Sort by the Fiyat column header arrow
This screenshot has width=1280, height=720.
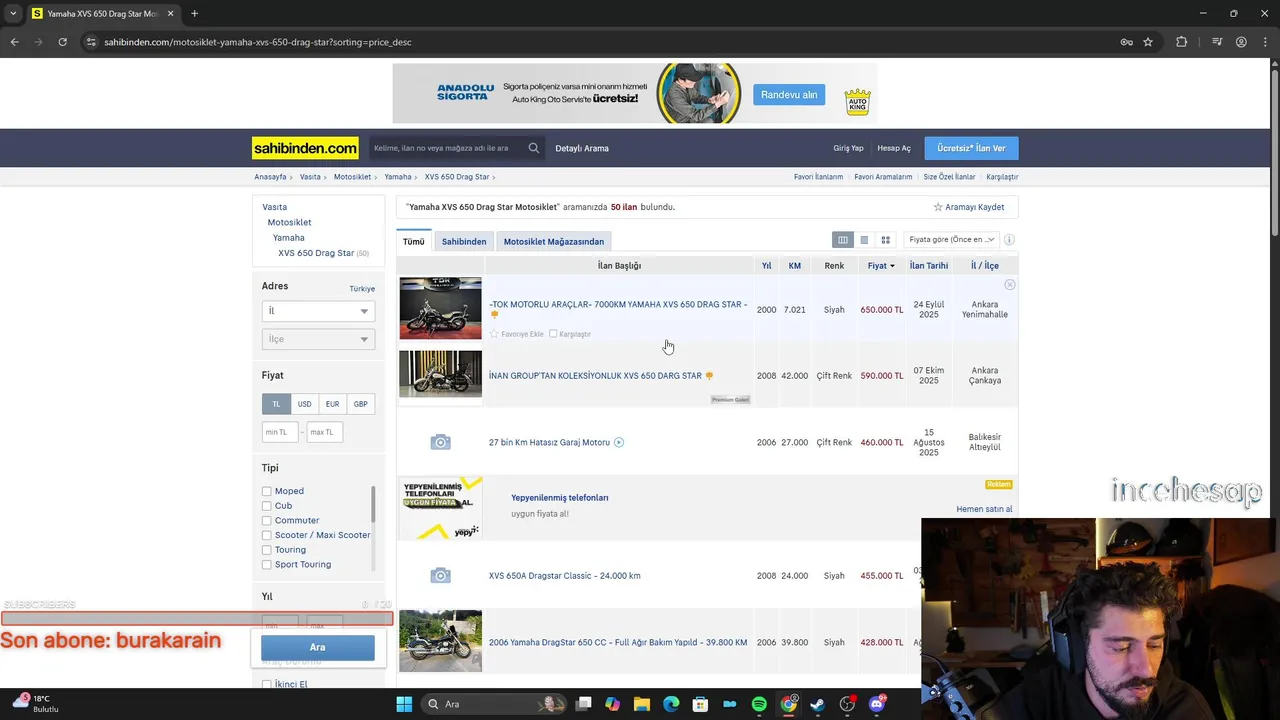click(892, 266)
